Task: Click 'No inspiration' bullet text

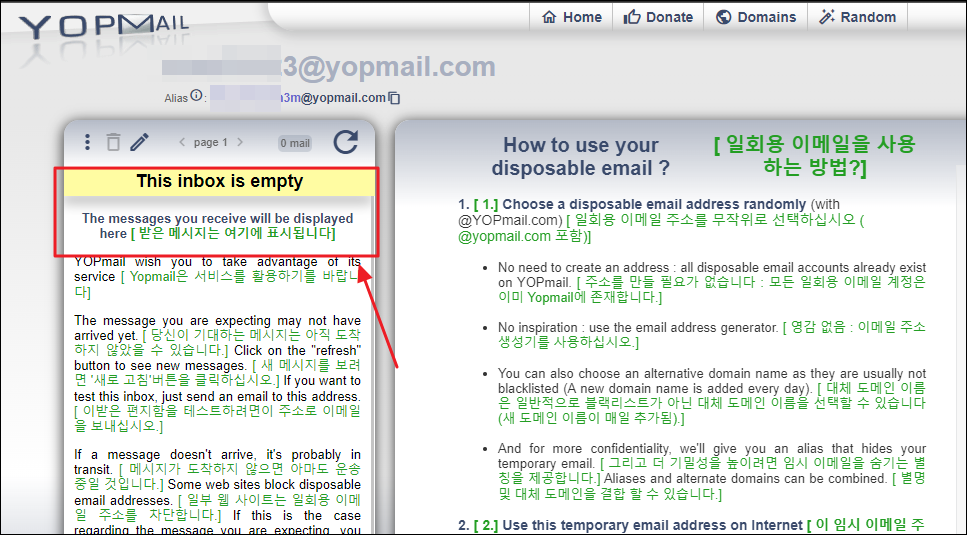Action: click(712, 335)
